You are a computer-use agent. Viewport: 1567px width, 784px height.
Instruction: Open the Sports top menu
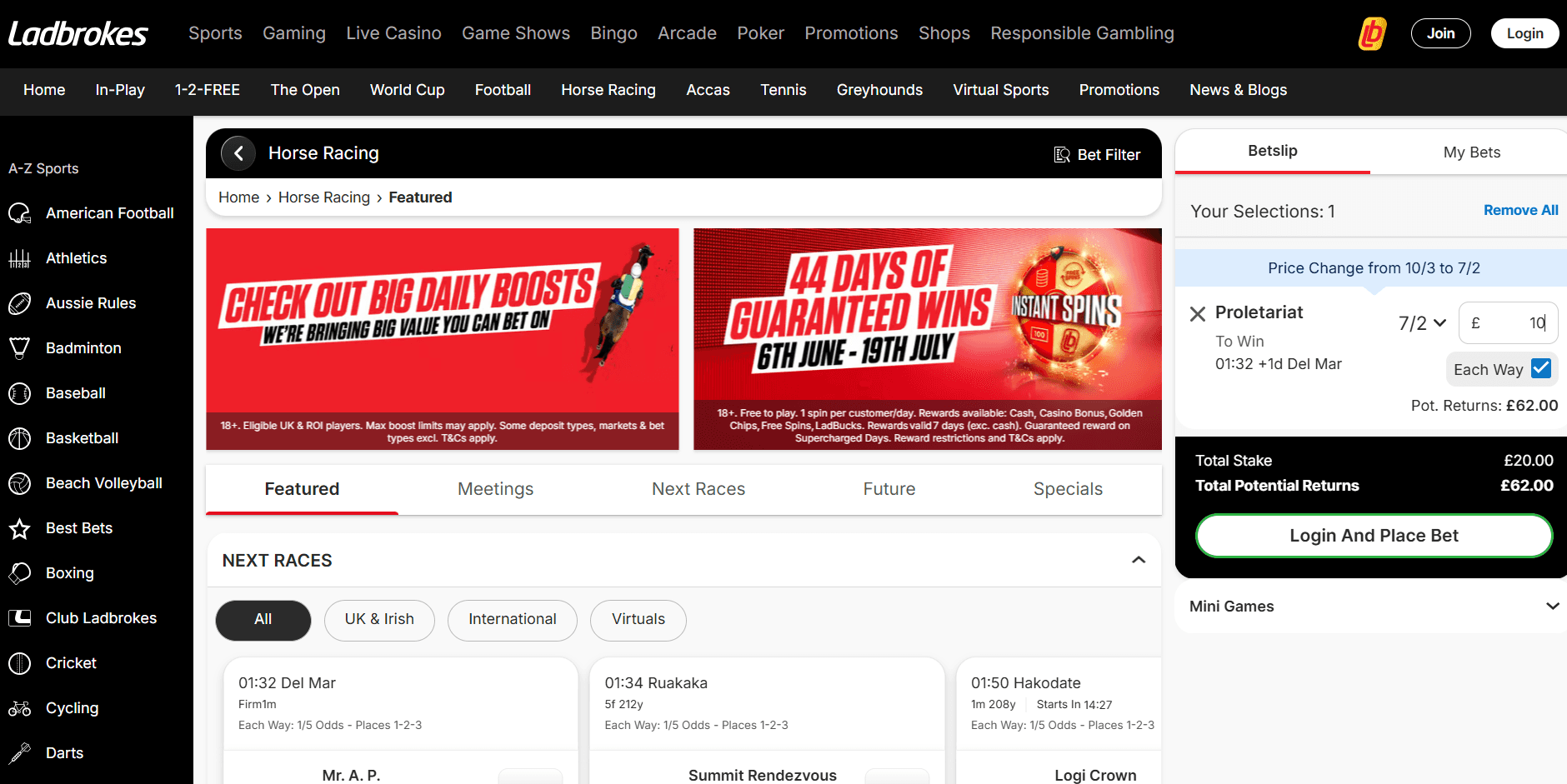click(x=215, y=33)
